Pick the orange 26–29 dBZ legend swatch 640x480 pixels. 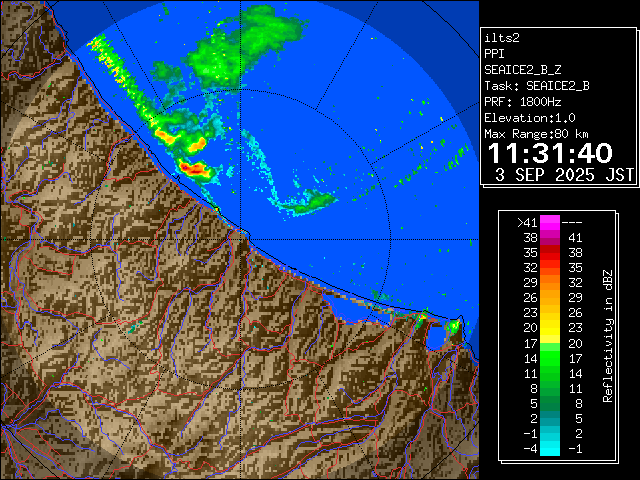[549, 298]
